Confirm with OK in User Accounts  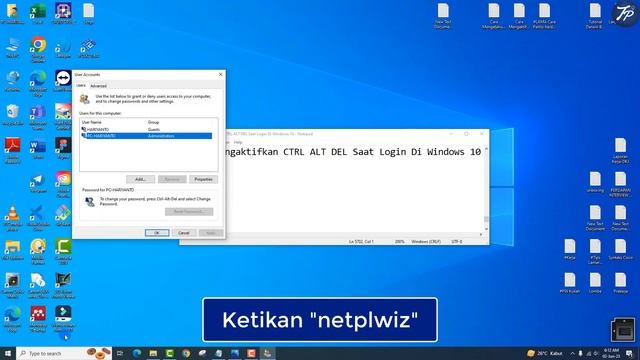157,233
